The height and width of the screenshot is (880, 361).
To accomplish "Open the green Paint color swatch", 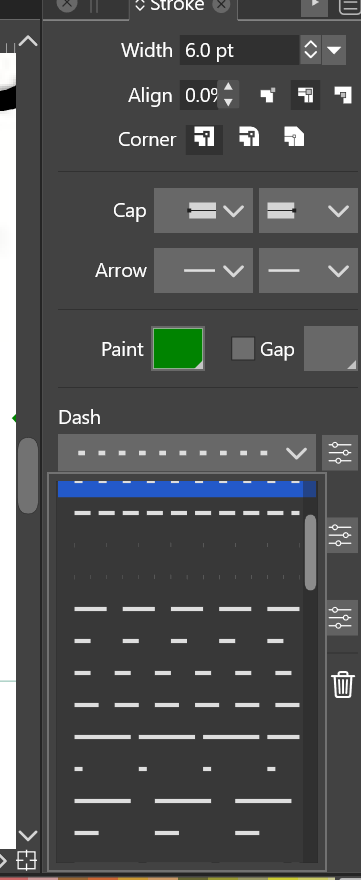I will 178,349.
